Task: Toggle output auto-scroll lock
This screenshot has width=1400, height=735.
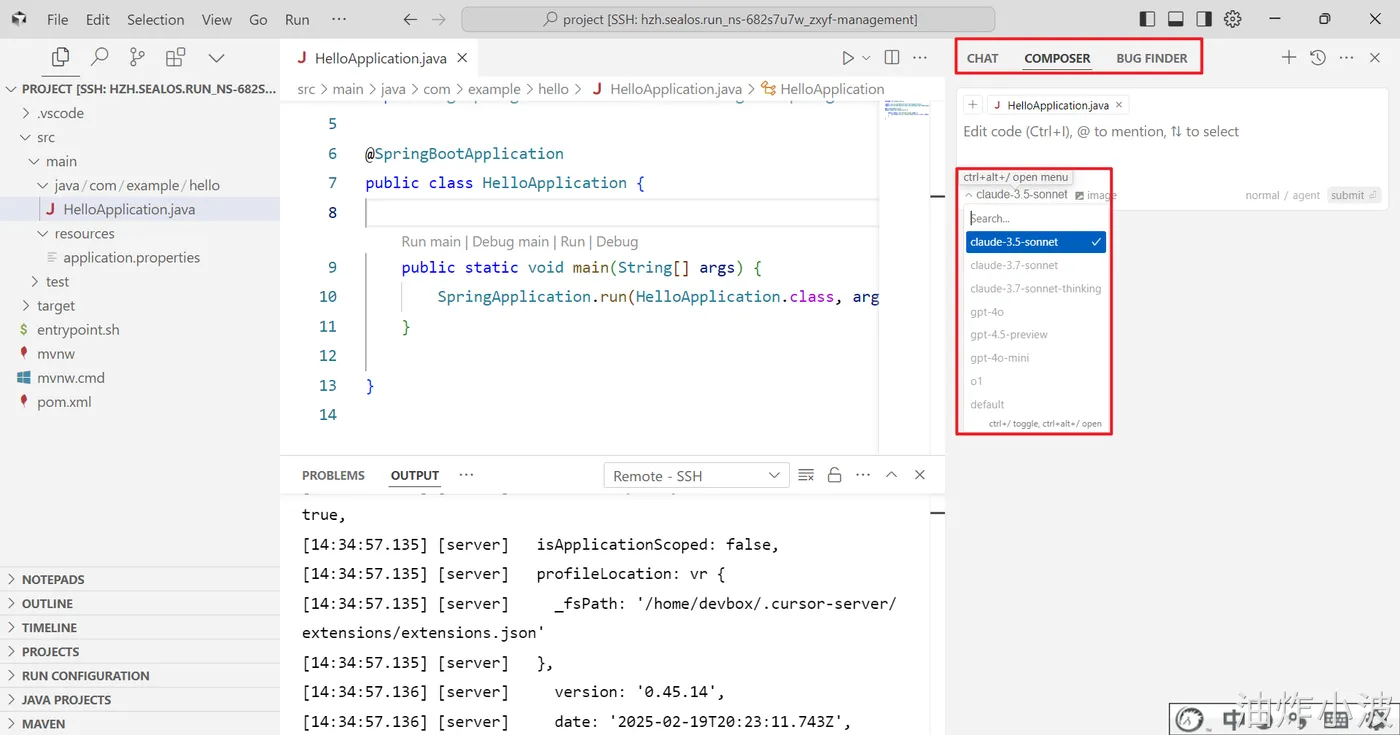Action: click(835, 475)
